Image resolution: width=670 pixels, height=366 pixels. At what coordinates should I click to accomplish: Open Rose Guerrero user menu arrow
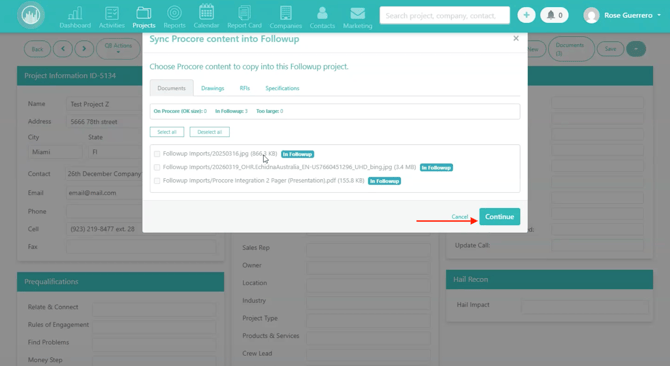click(x=659, y=15)
